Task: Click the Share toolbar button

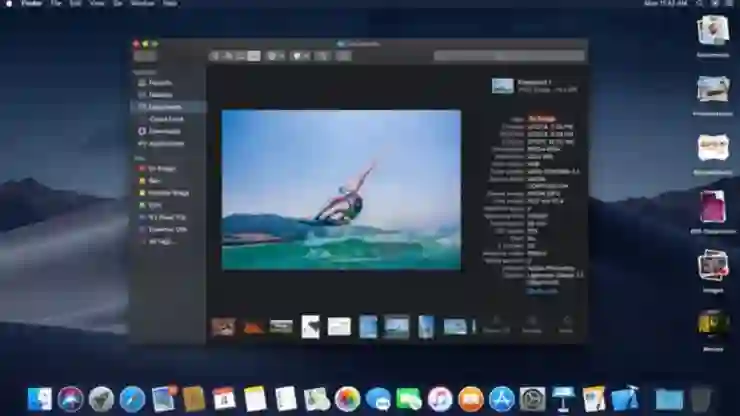Action: point(323,56)
